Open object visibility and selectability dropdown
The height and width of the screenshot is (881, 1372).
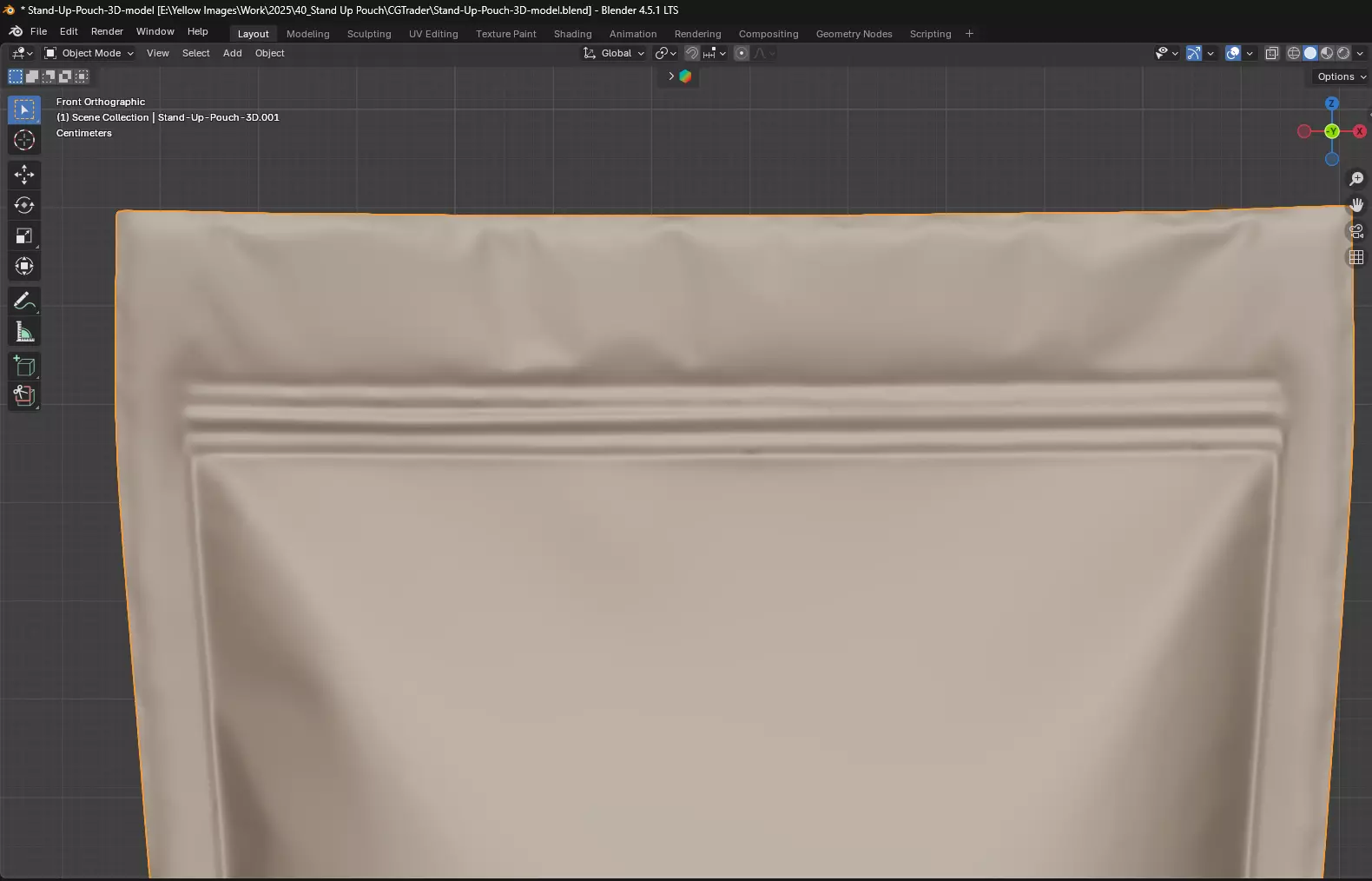tap(1167, 53)
